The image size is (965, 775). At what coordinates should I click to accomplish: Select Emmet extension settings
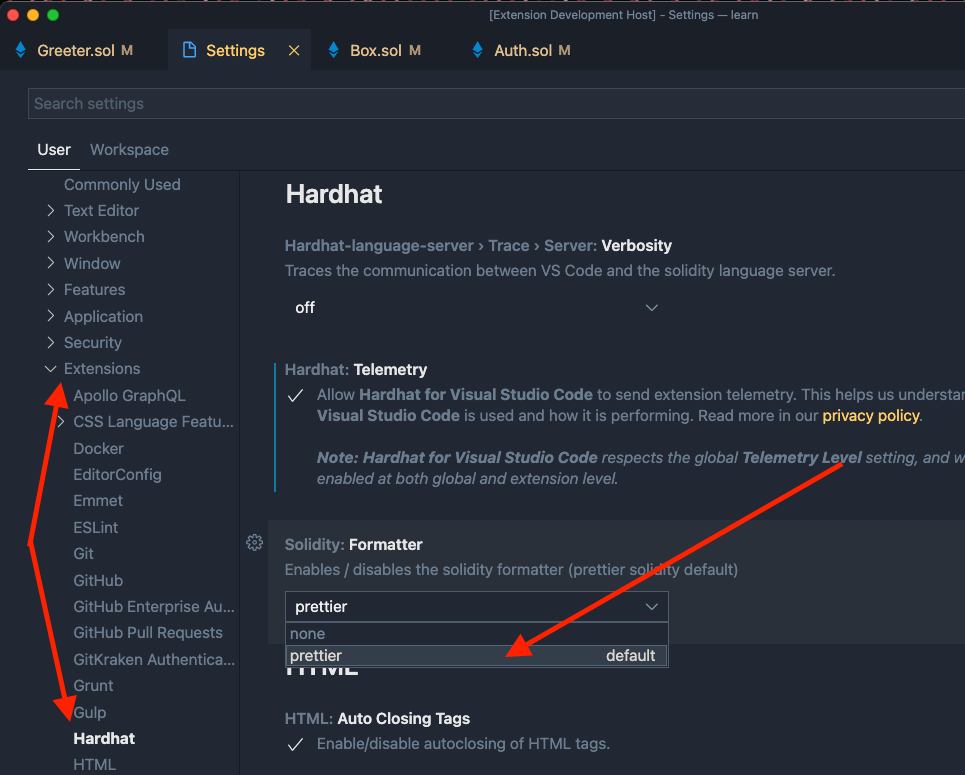pos(98,500)
